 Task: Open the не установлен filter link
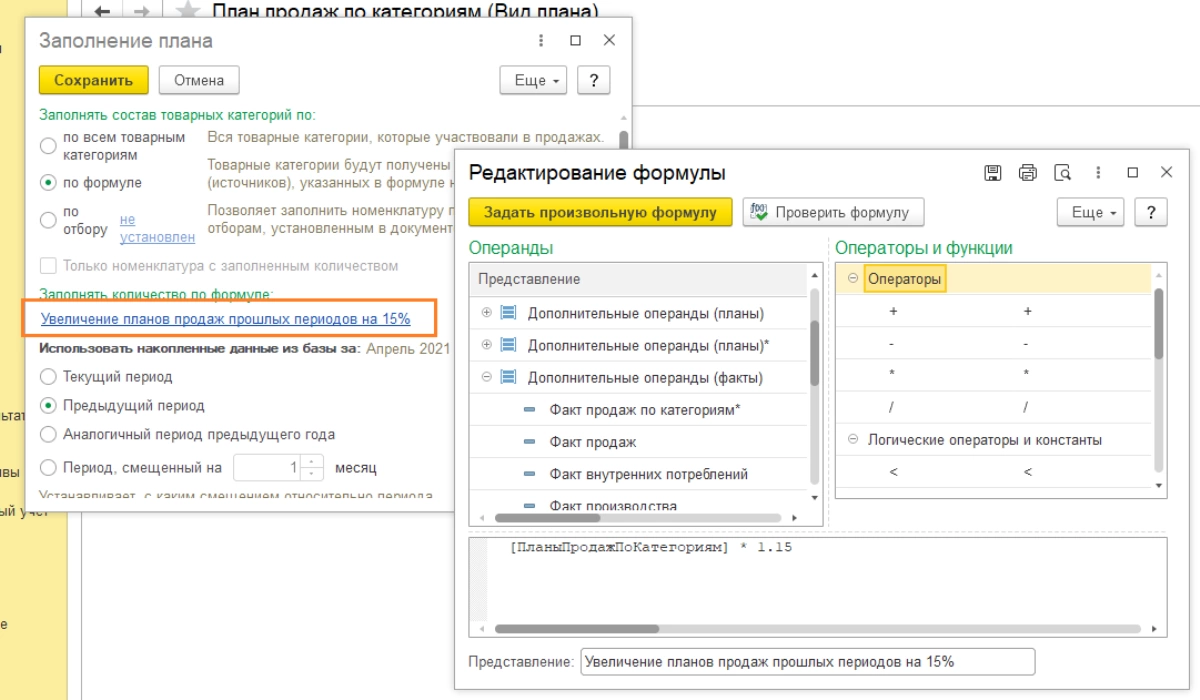coord(157,229)
